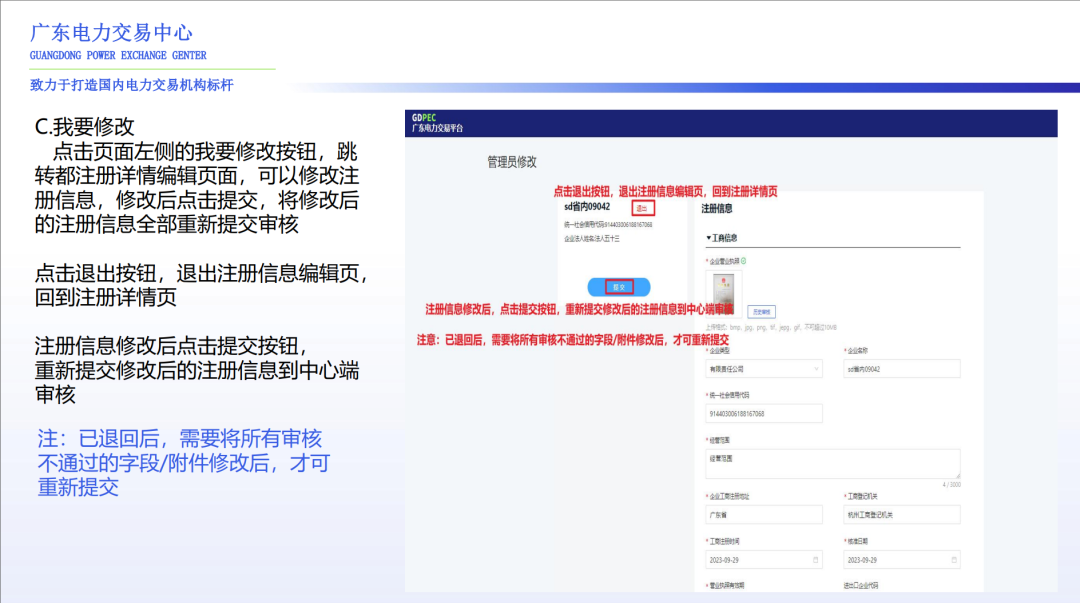Click the 历史版本 button beside the license
1080x603 pixels.
[762, 311]
